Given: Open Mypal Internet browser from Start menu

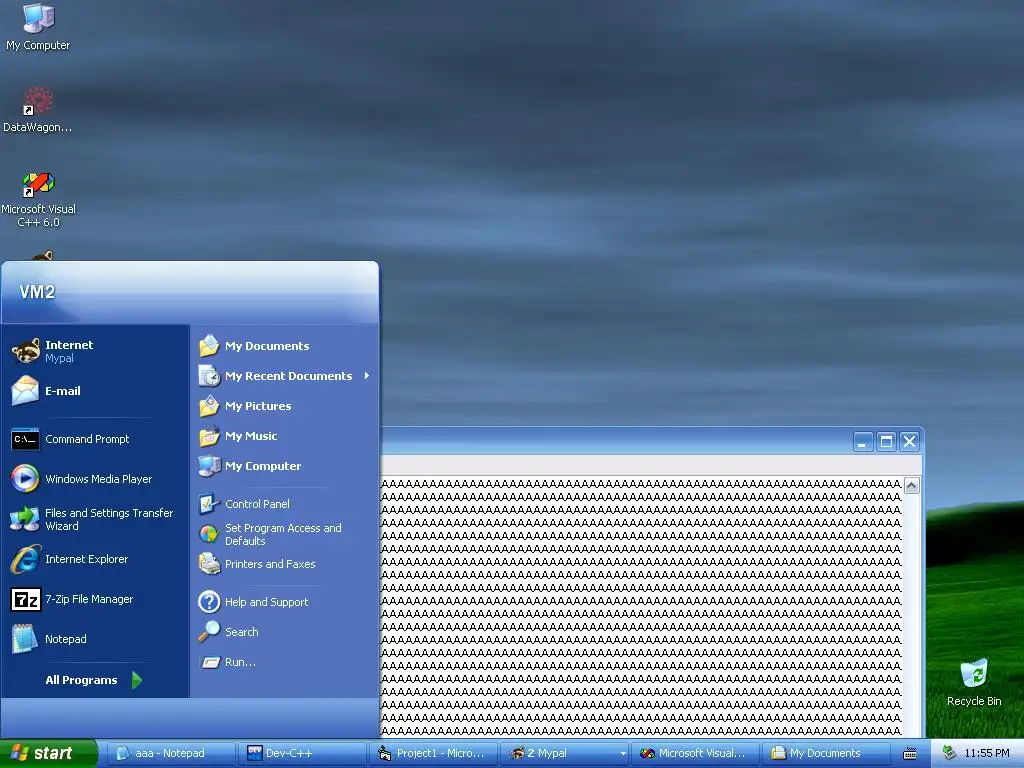Looking at the screenshot, I should pyautogui.click(x=95, y=351).
